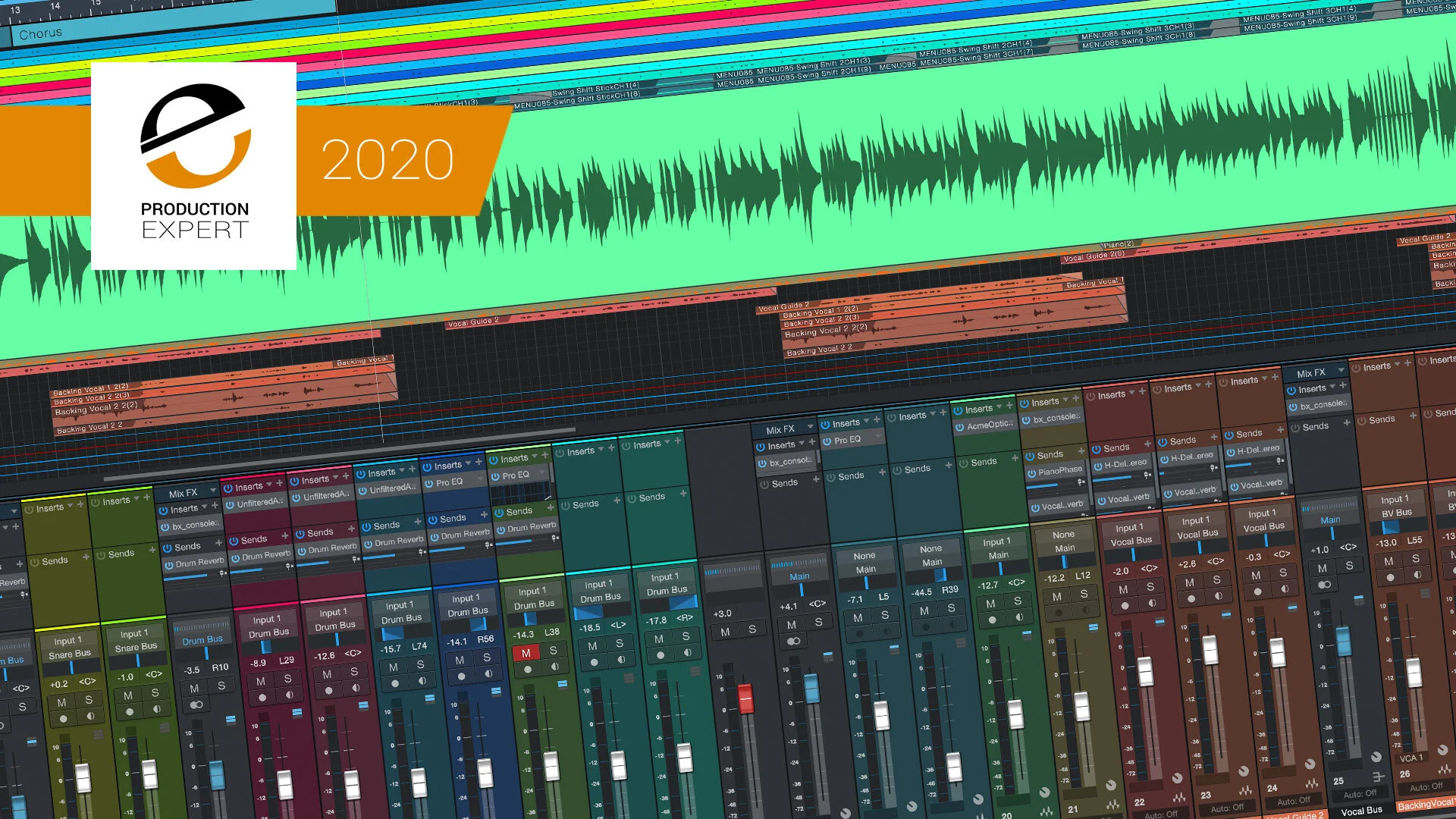Unmute the red M on -14.3 L38 channel

pyautogui.click(x=526, y=653)
